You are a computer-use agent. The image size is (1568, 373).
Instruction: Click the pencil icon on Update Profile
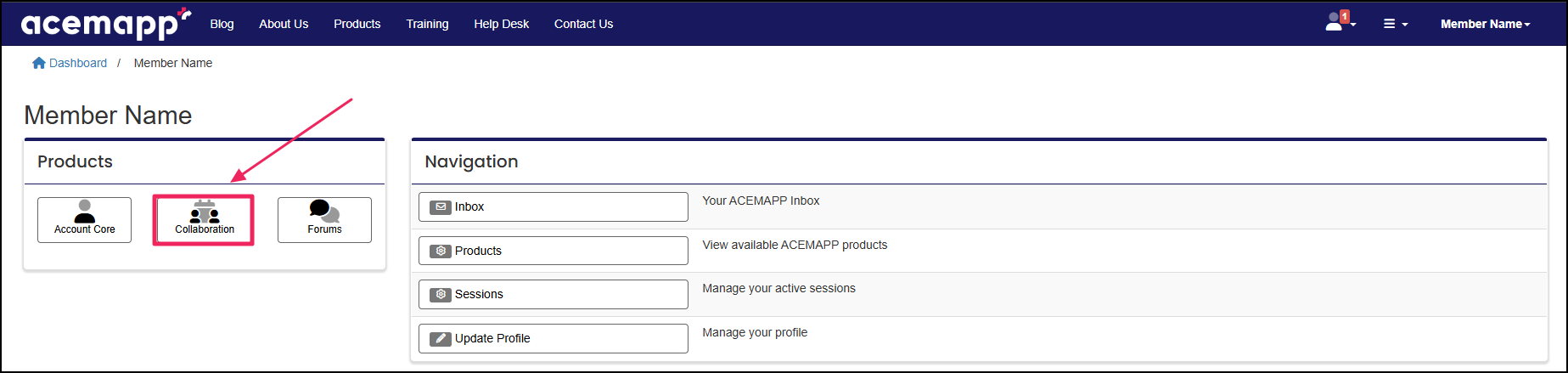(440, 338)
